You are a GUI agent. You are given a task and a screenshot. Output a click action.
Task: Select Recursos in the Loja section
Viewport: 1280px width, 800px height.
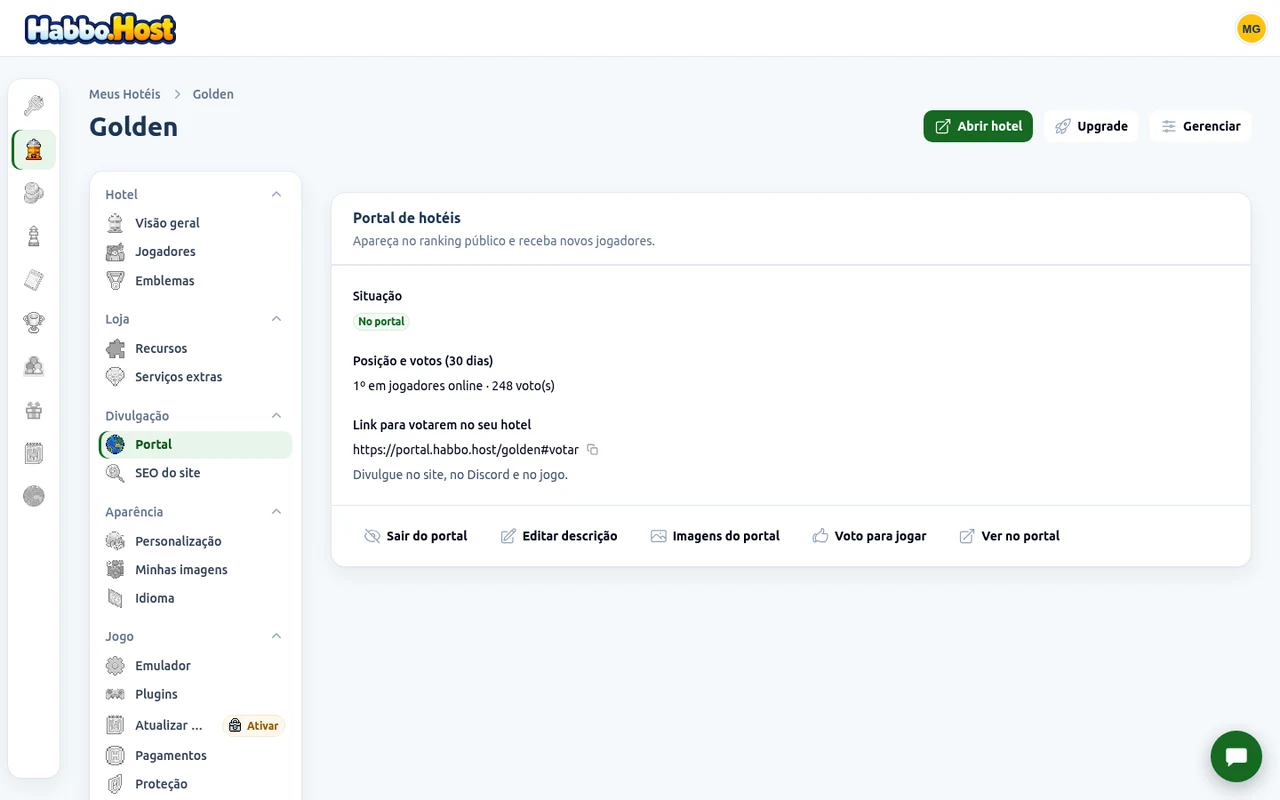[195, 348]
